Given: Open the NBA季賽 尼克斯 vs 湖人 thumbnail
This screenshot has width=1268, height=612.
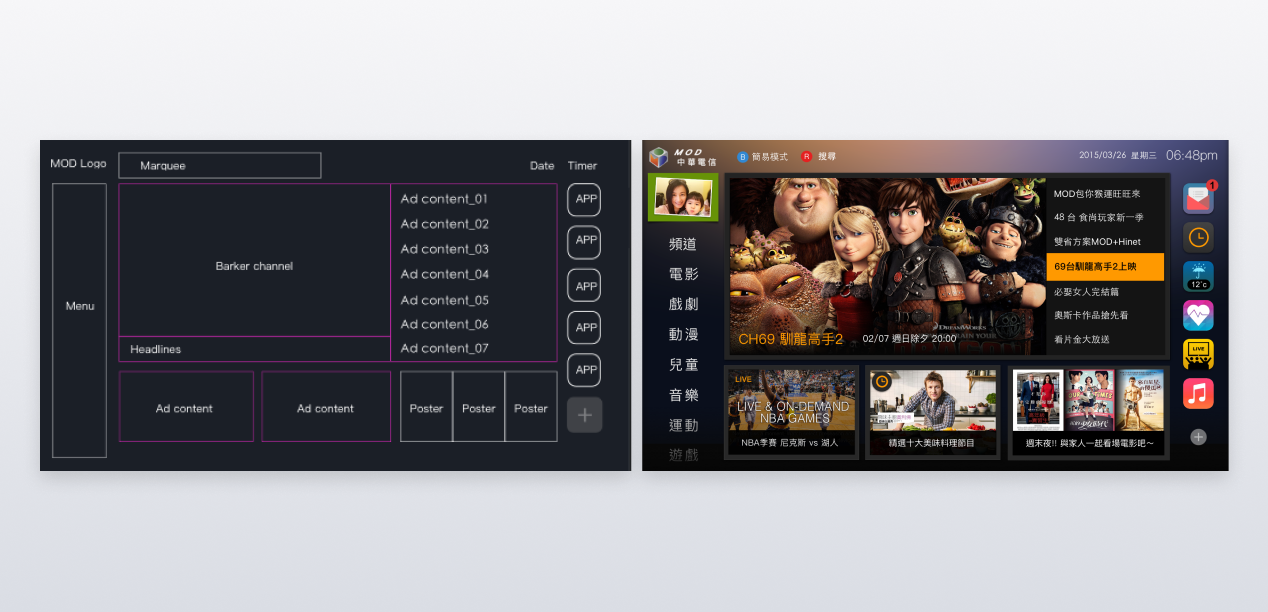Looking at the screenshot, I should pyautogui.click(x=789, y=412).
